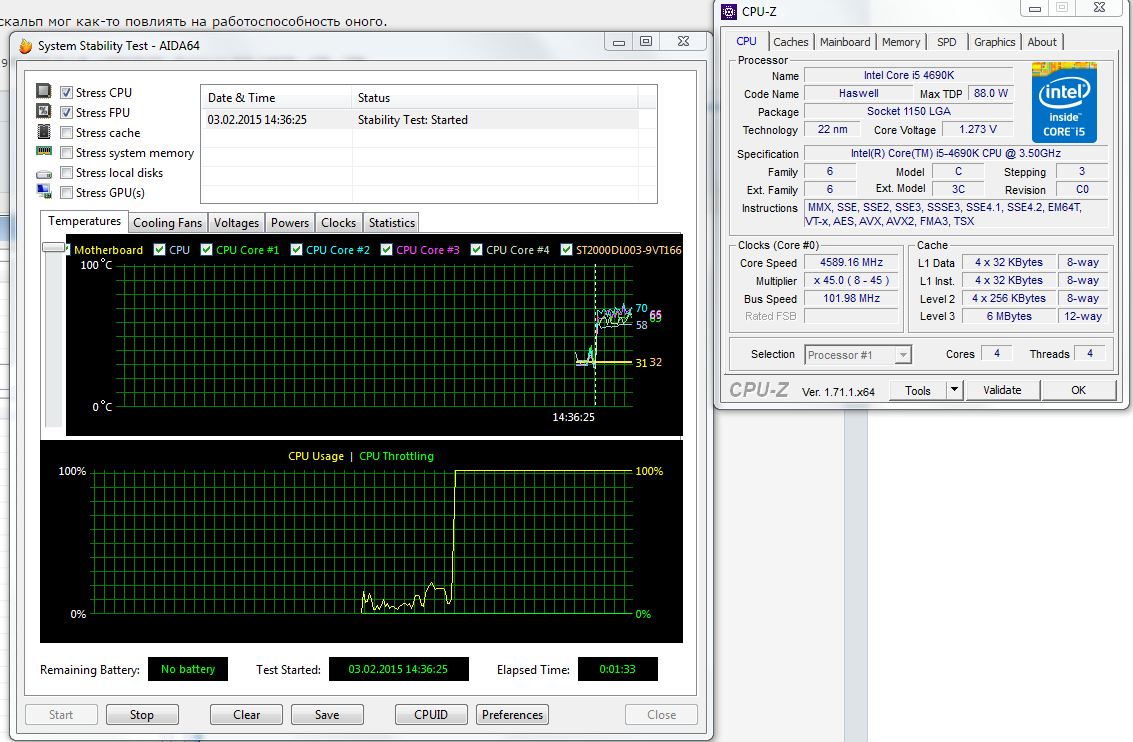Enable Stress system memory checkbox
1133x742 pixels.
point(66,153)
